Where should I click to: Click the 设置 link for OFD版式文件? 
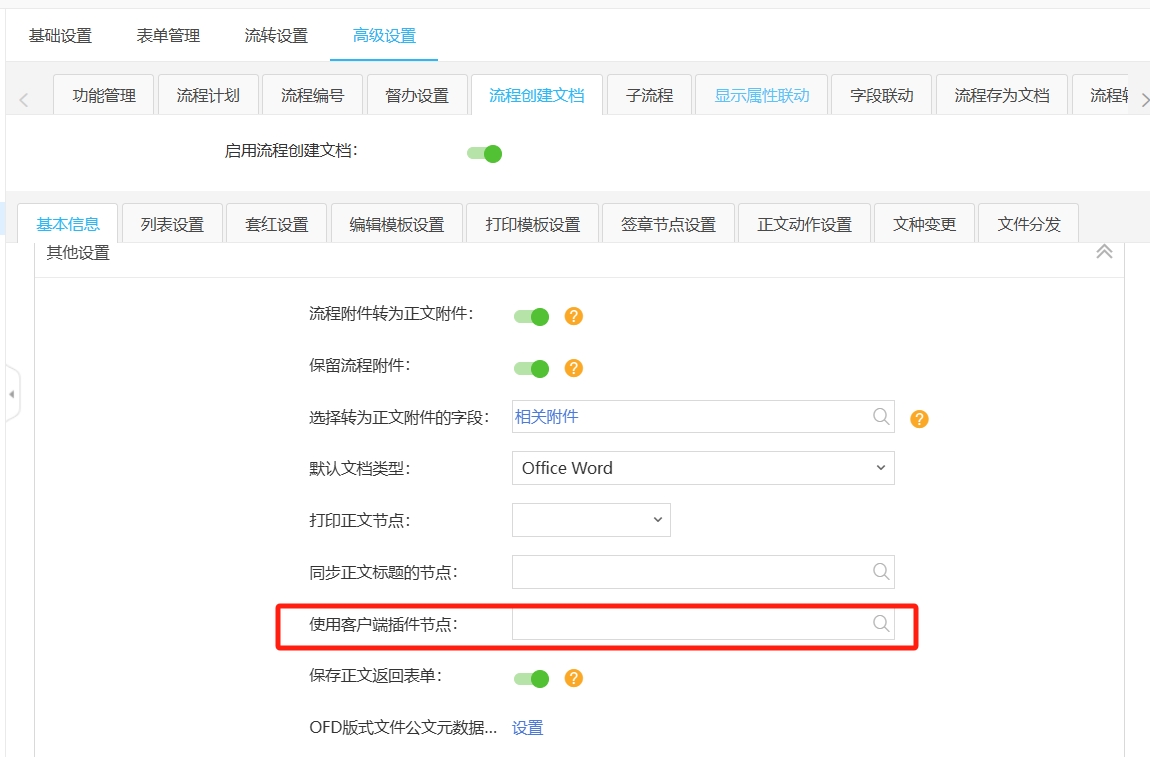(x=527, y=728)
